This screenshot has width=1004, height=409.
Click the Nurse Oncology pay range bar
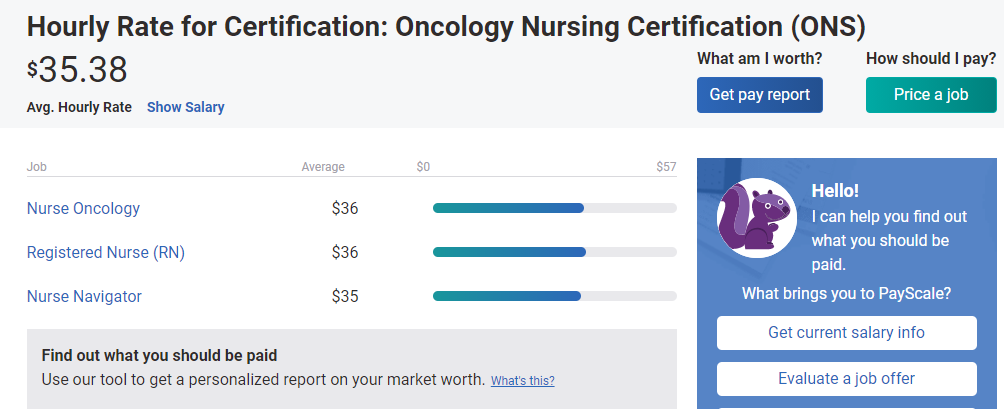point(554,209)
